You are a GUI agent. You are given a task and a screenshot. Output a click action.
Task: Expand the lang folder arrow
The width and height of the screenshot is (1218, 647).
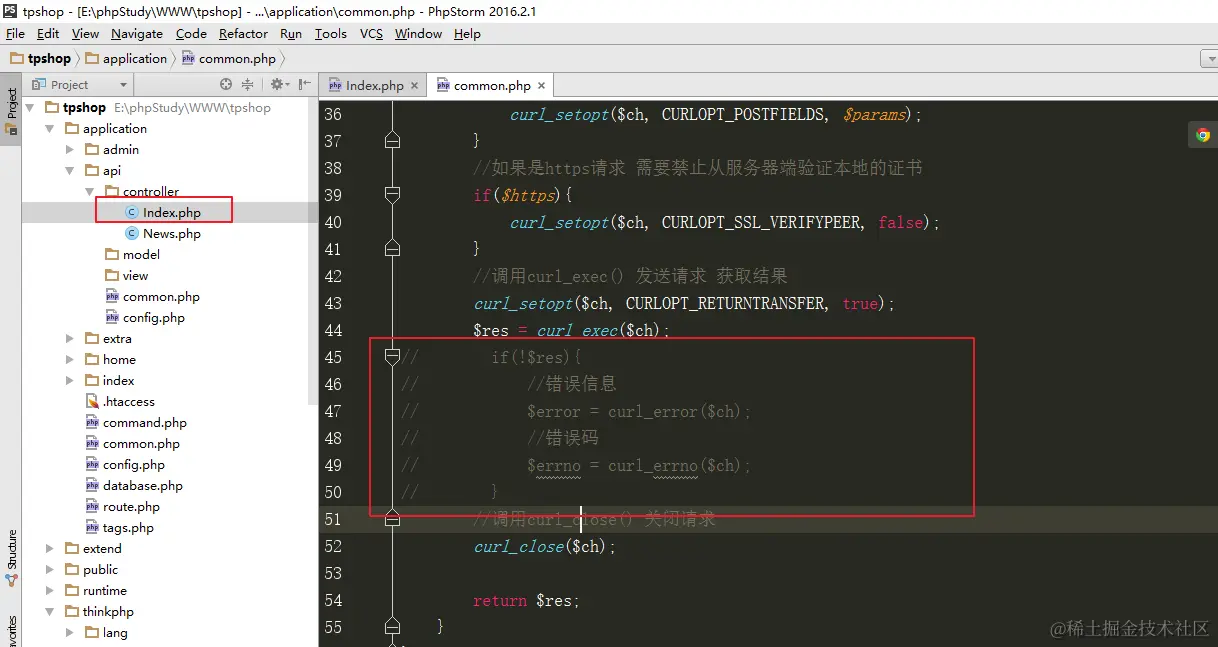[x=70, y=633]
